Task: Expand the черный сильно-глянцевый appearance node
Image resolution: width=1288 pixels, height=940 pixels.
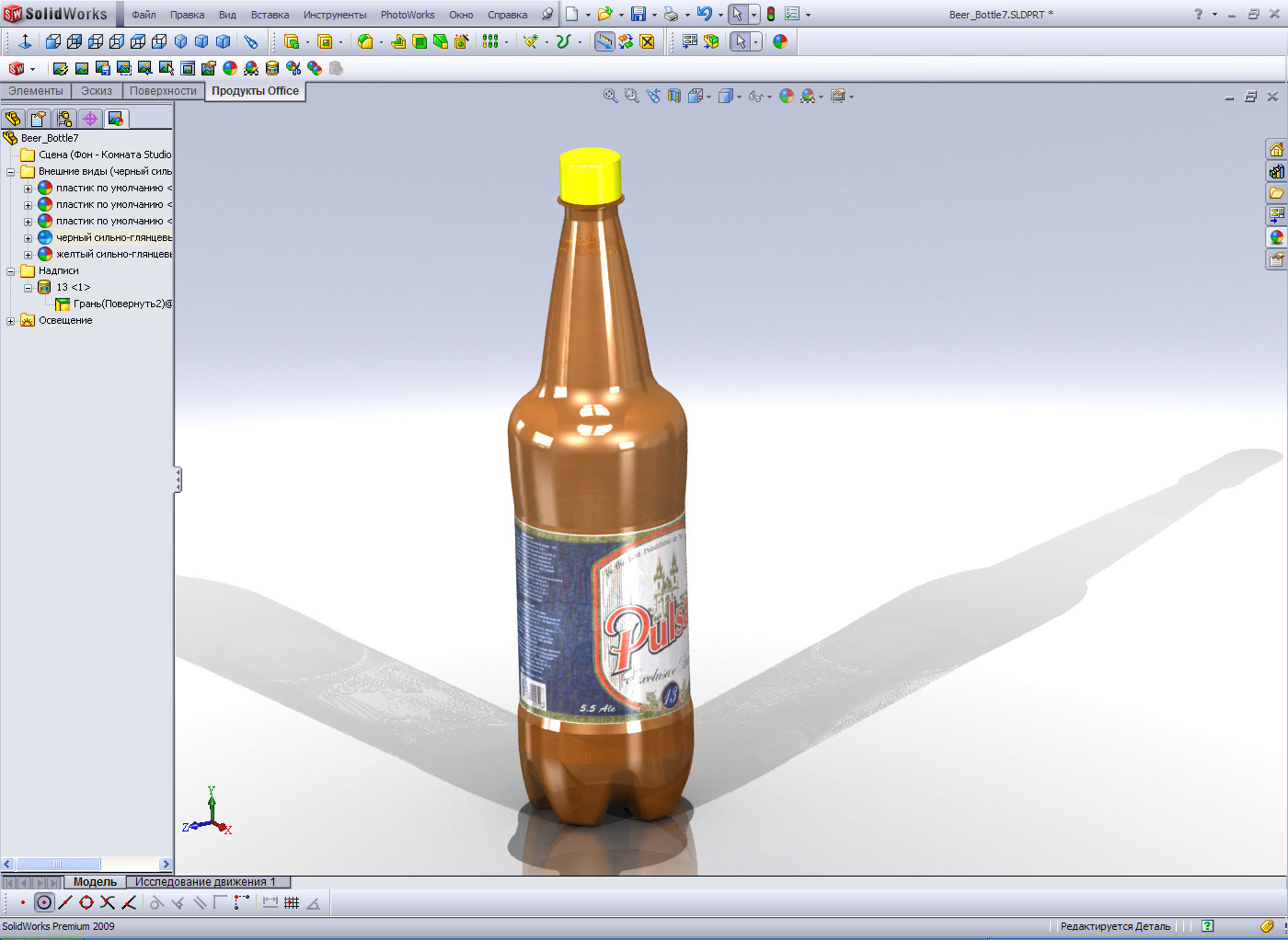Action: pos(28,238)
